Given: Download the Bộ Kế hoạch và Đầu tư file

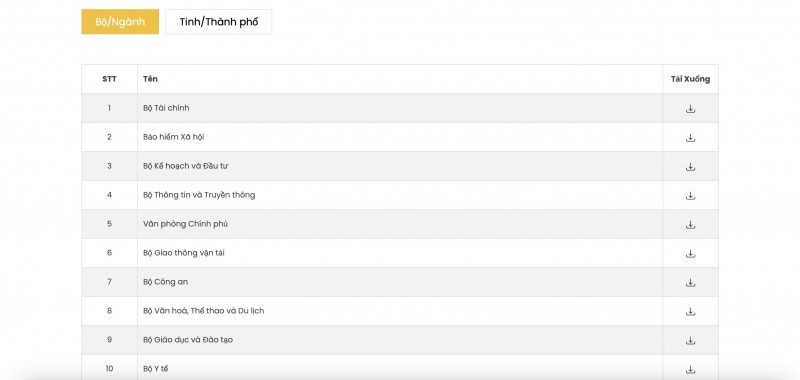Looking at the screenshot, I should click(690, 167).
